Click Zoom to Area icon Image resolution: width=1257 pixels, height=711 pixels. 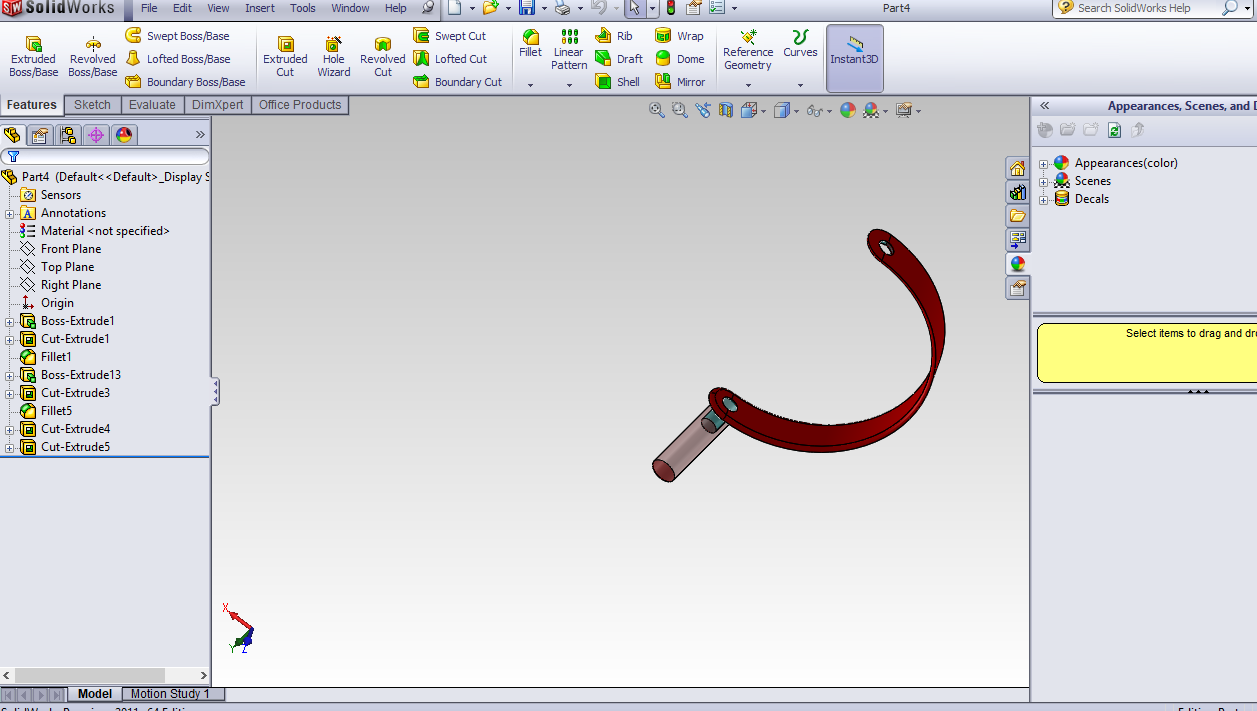coord(680,110)
